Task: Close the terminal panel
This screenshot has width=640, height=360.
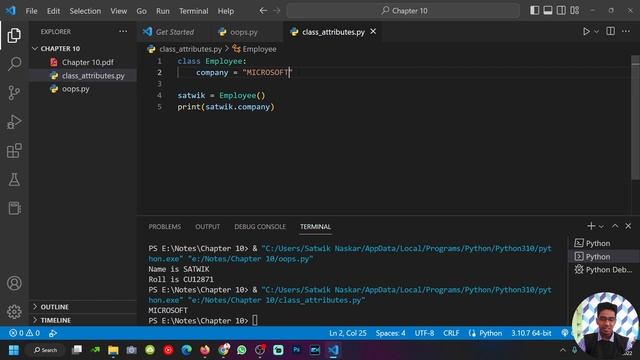Action: [628, 226]
